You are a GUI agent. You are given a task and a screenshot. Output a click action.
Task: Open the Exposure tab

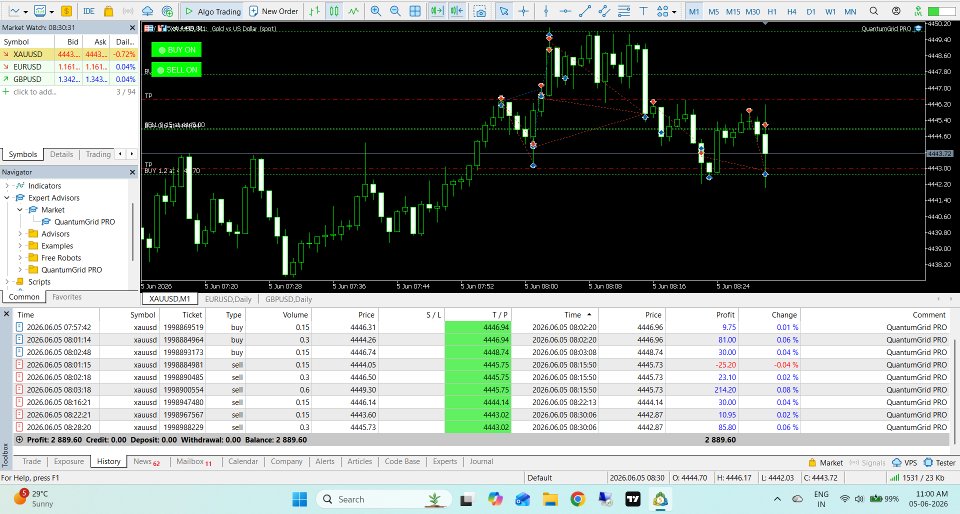click(69, 461)
